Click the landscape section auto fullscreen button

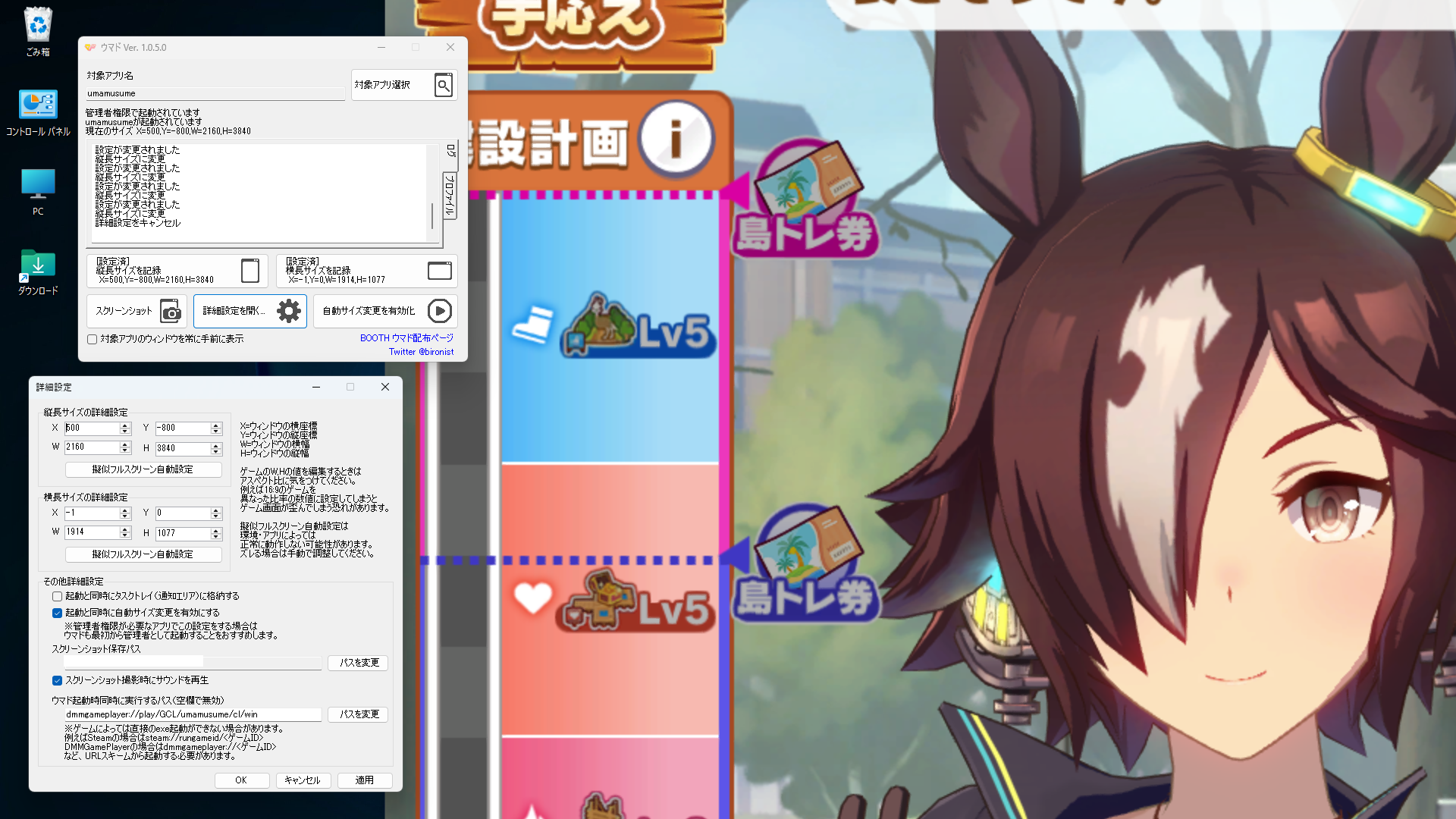pyautogui.click(x=143, y=555)
